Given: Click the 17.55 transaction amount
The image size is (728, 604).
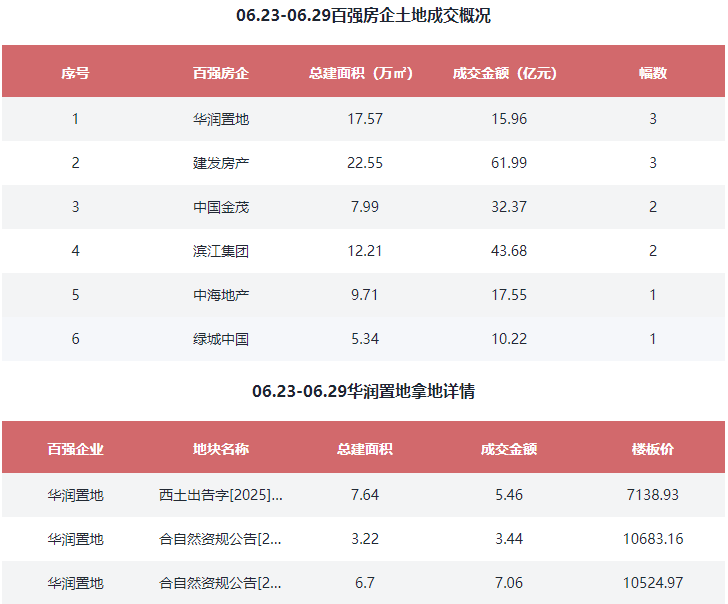Looking at the screenshot, I should click(509, 295).
